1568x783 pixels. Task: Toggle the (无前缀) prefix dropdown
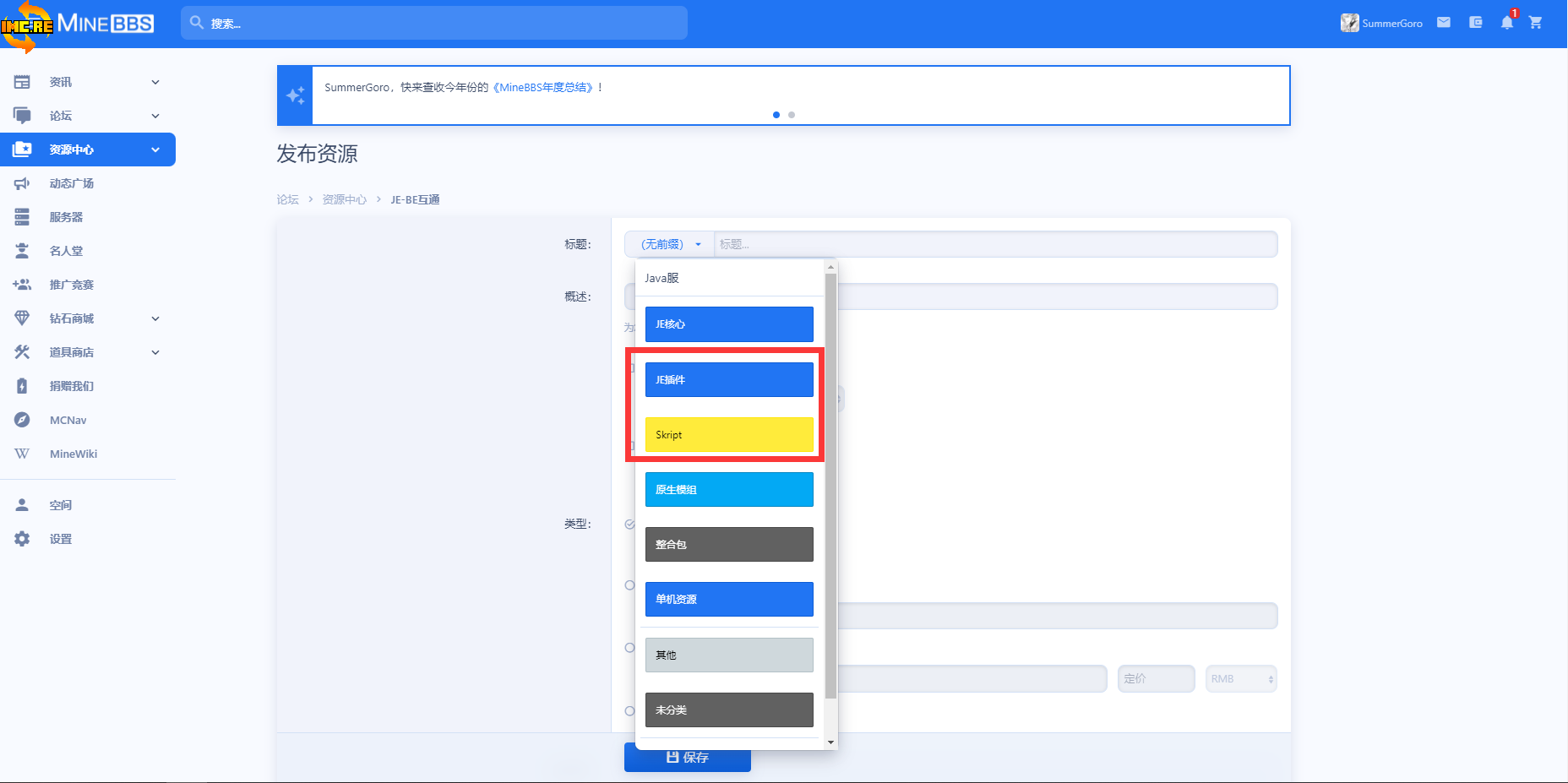(670, 244)
